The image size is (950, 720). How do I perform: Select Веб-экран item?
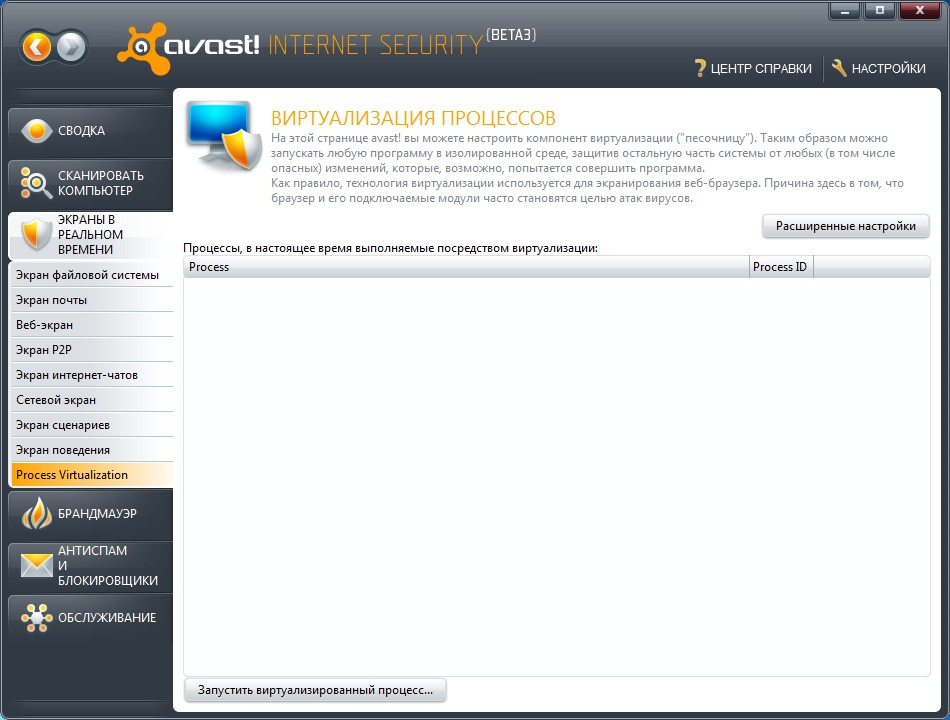point(92,325)
